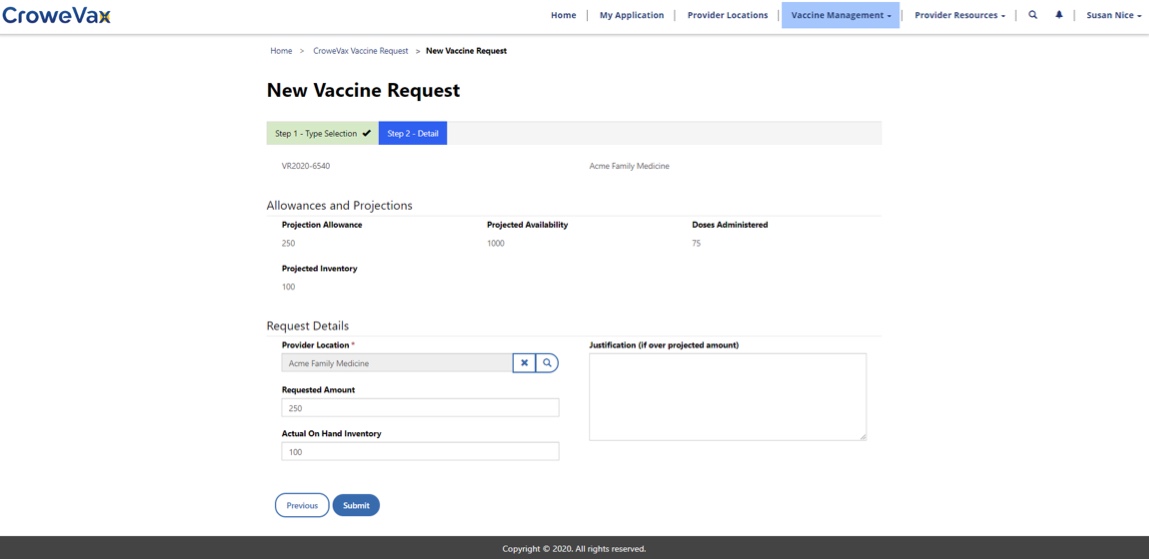Expand Vaccine Management dropdown menu
This screenshot has height=559, width=1149.
tap(840, 15)
